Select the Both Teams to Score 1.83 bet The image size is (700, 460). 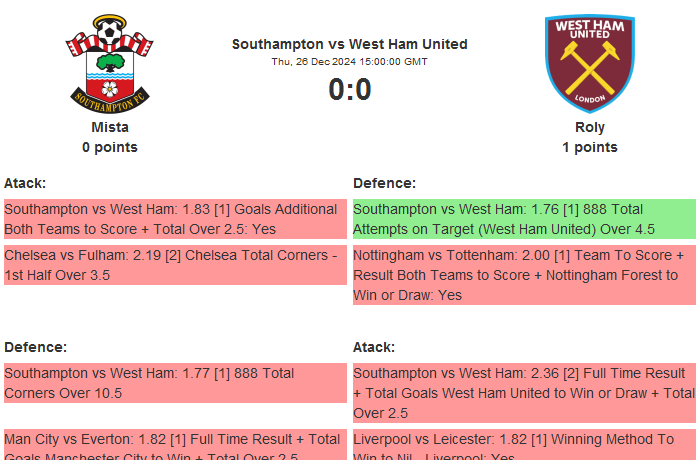[x=175, y=219]
